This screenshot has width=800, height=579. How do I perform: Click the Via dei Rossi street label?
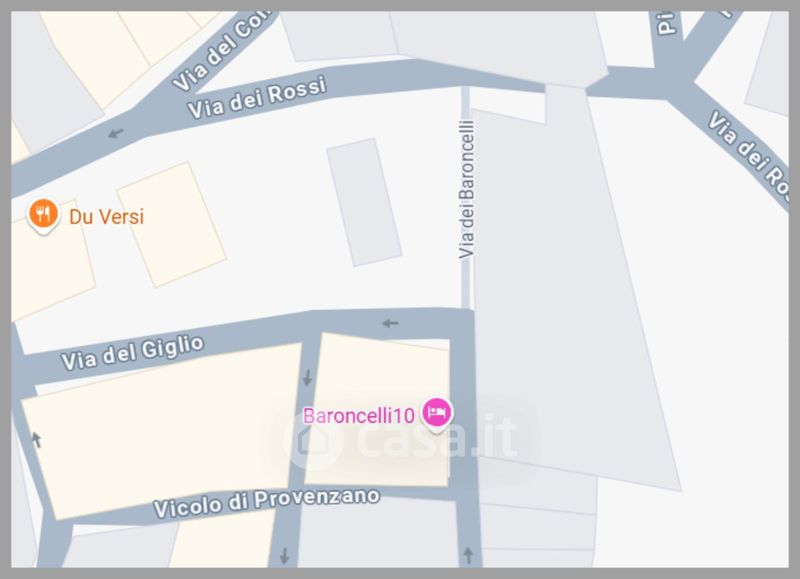[257, 97]
